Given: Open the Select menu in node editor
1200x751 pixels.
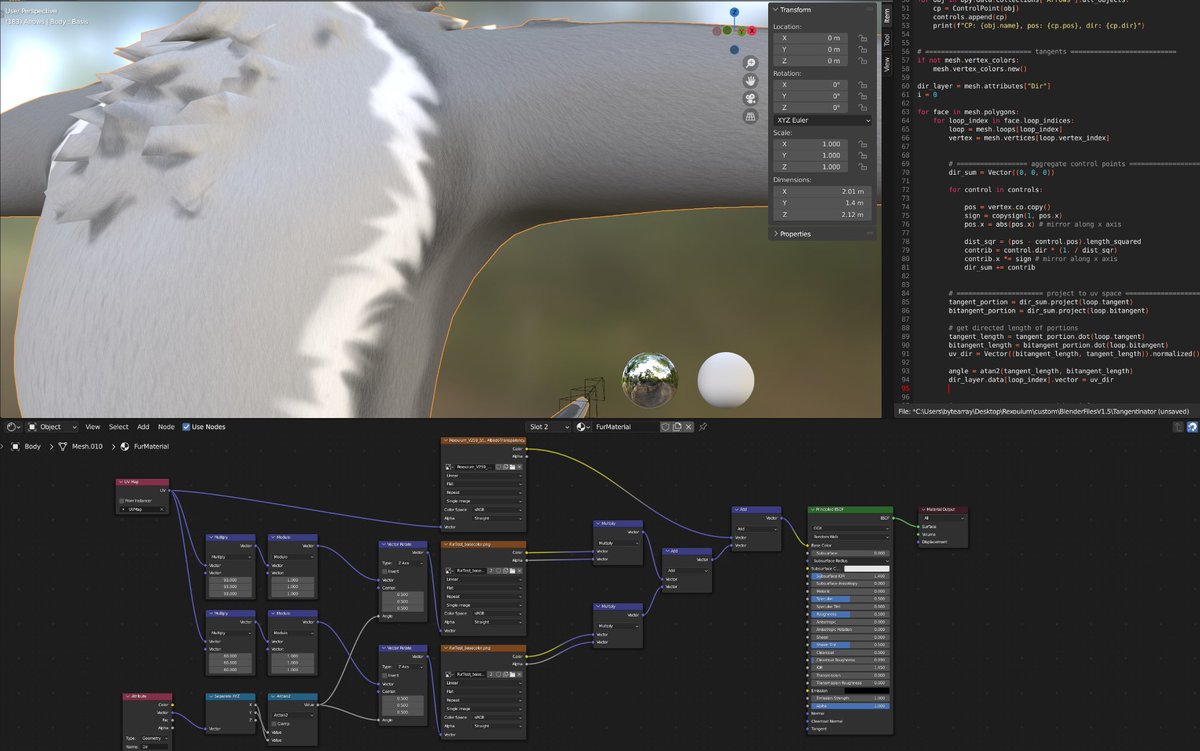Looking at the screenshot, I should [118, 426].
